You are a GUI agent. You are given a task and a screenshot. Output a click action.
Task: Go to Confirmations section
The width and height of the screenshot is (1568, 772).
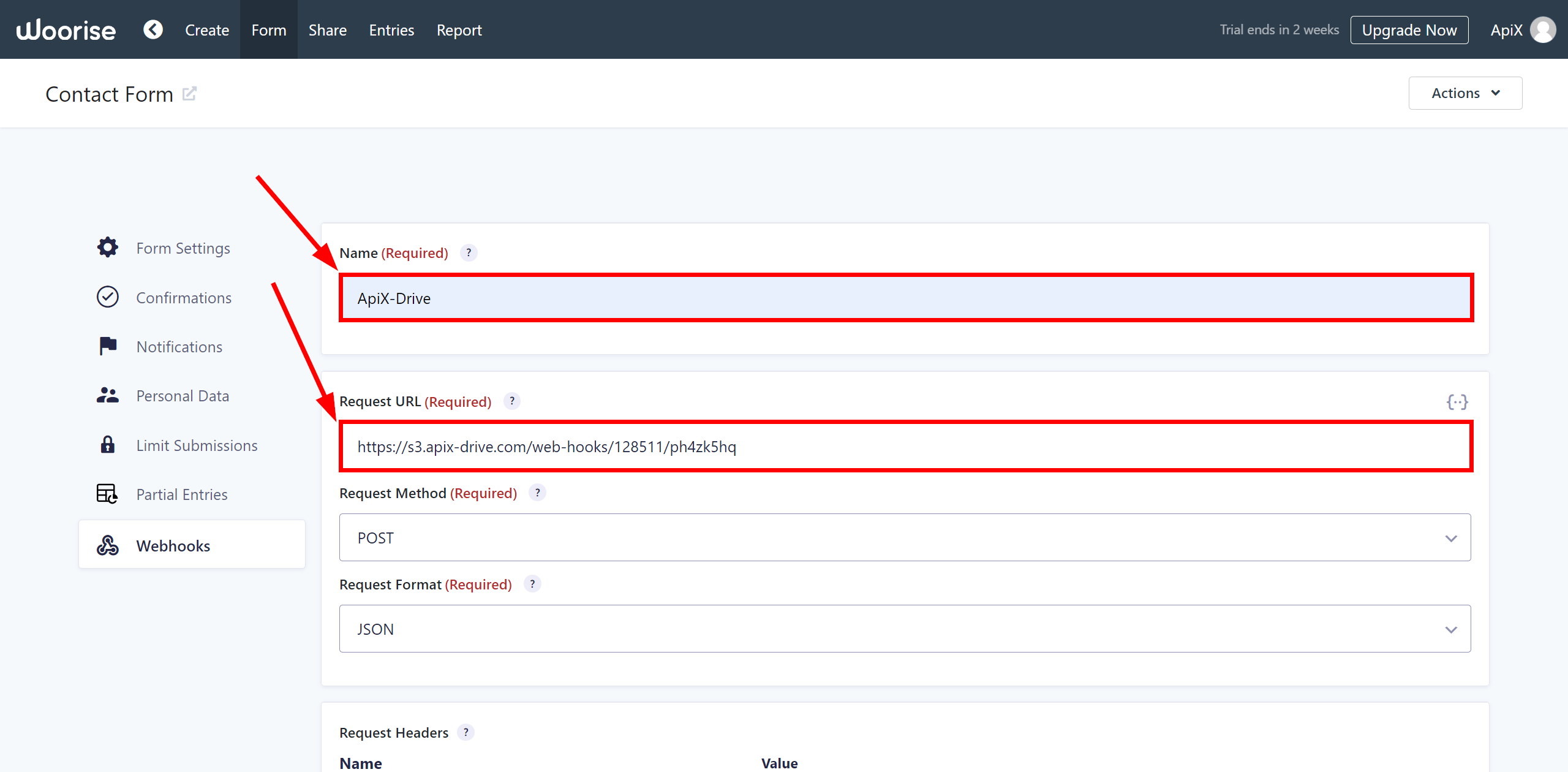[x=184, y=298]
